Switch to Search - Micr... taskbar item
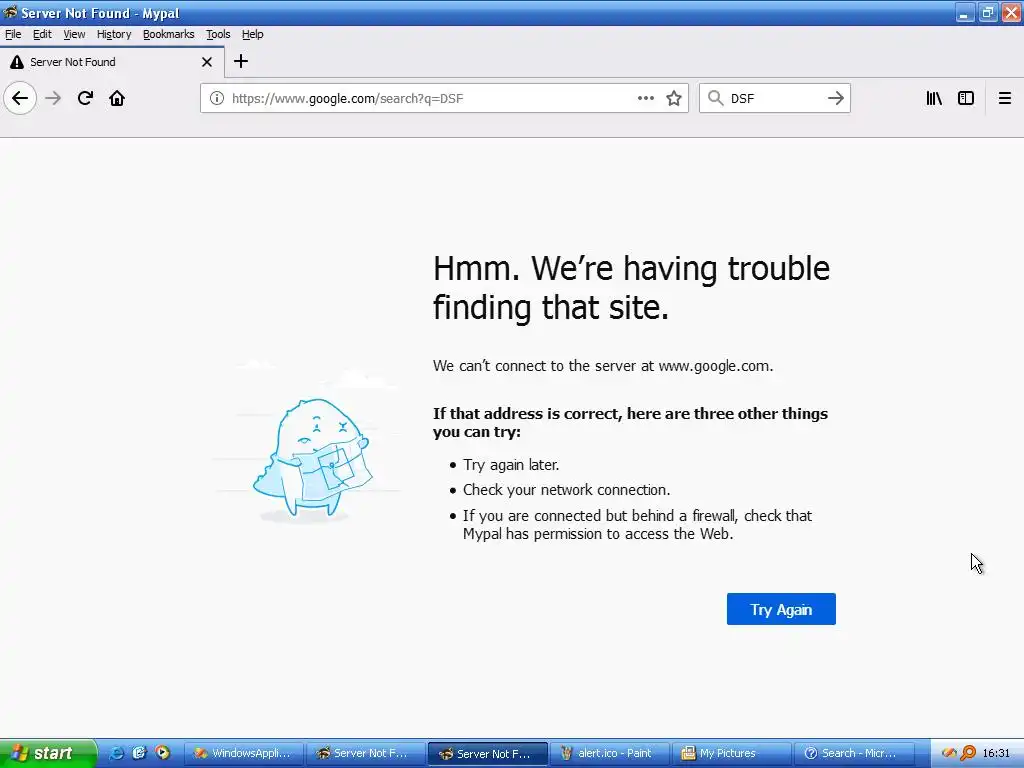The image size is (1024, 768). coord(855,753)
